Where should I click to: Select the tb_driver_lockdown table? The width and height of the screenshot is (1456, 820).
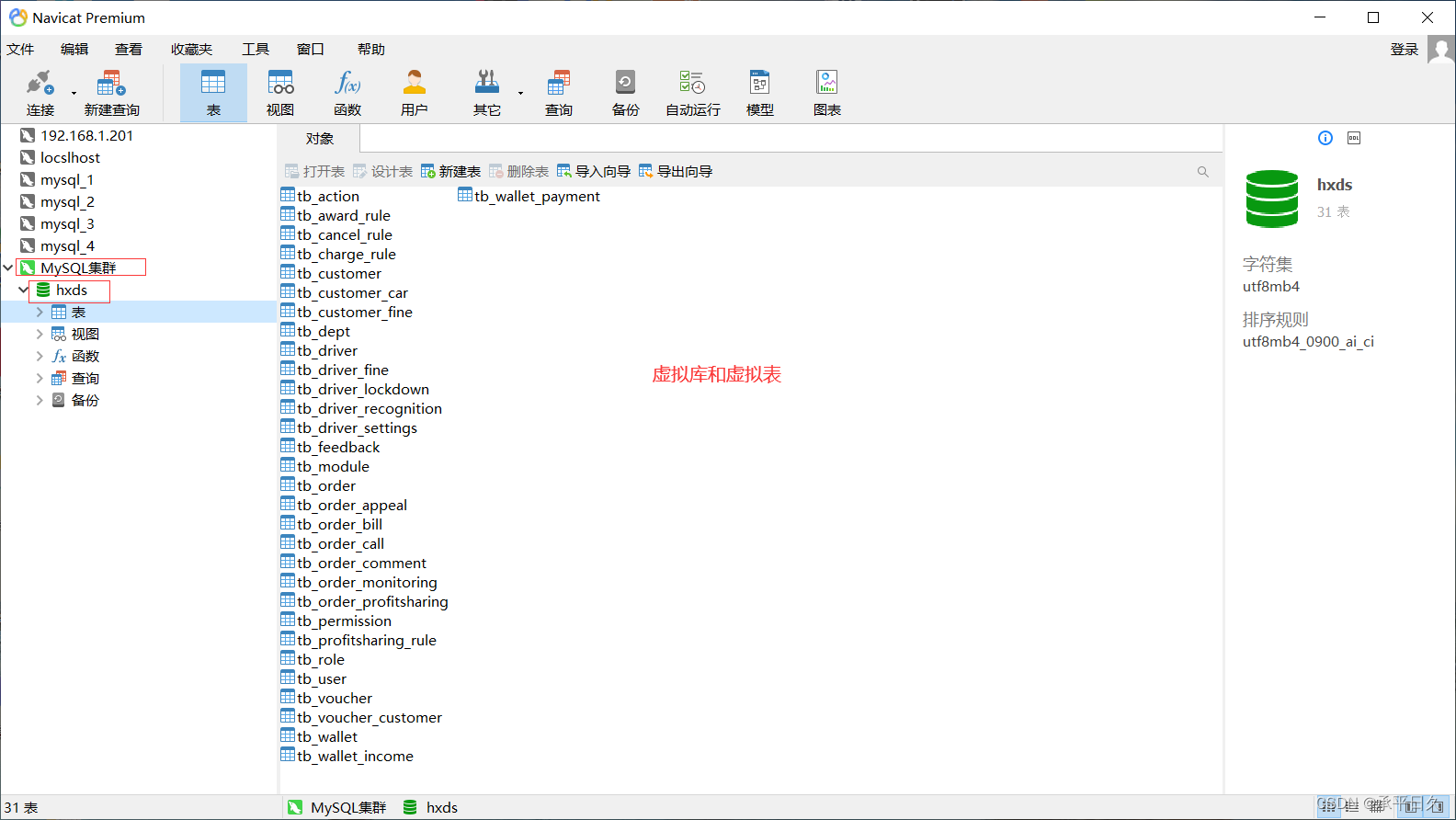pyautogui.click(x=355, y=389)
